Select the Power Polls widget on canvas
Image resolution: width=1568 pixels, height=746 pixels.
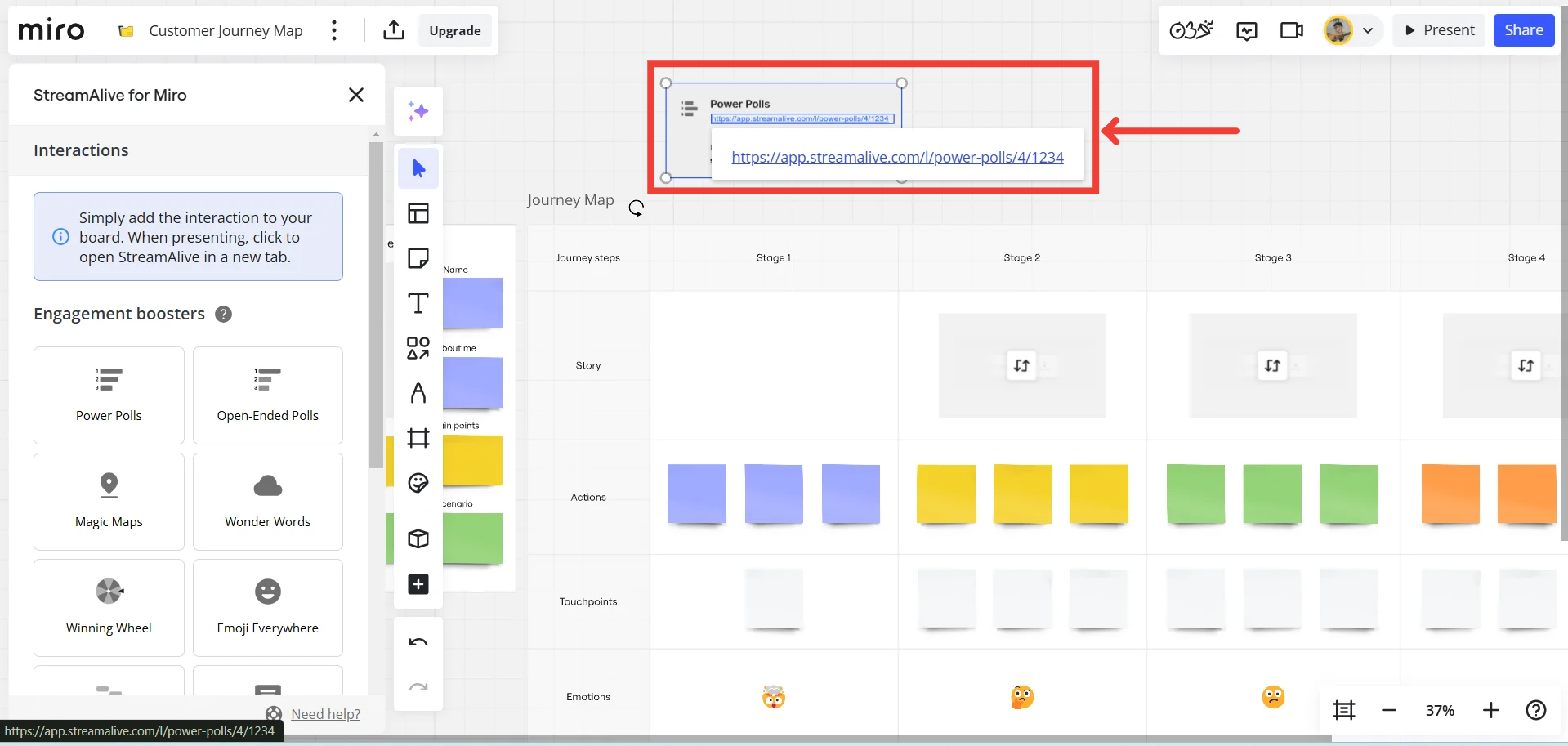[784, 130]
